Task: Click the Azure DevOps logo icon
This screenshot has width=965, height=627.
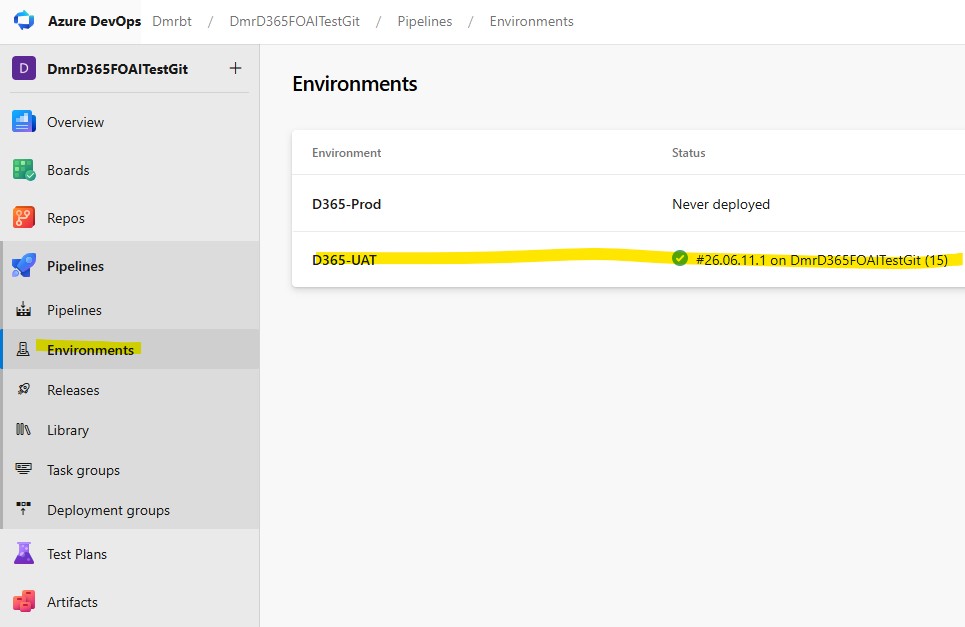Action: (x=24, y=20)
